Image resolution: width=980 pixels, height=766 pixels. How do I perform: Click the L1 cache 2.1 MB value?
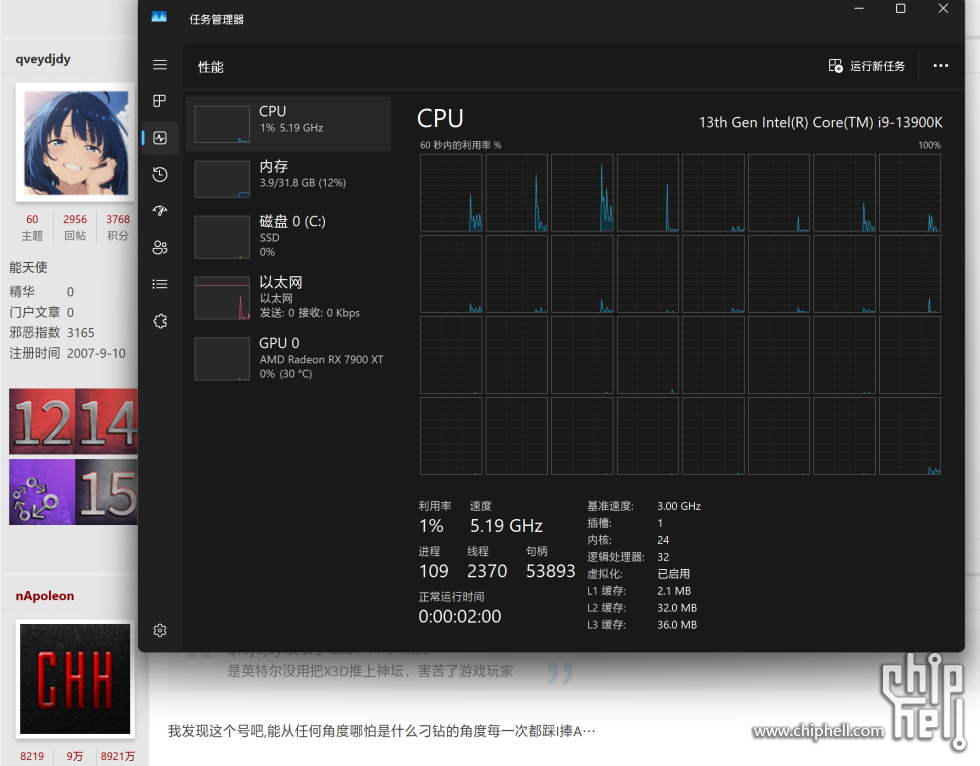pos(674,591)
